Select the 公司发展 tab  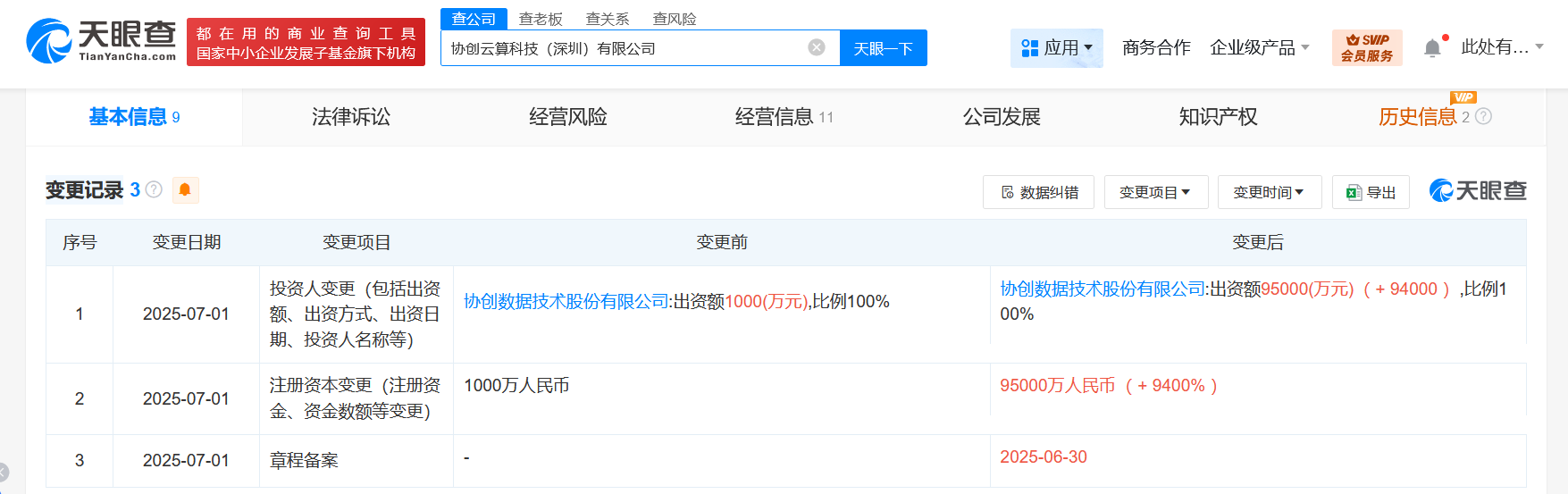[1002, 117]
